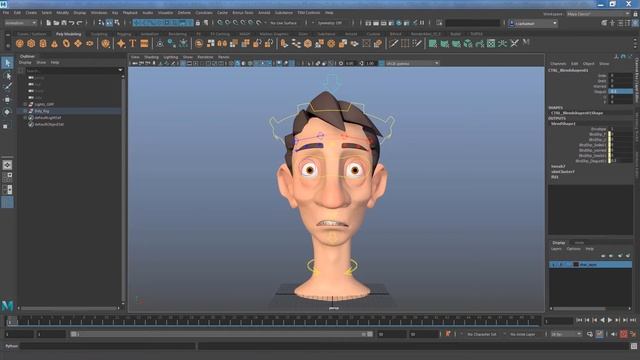640x360 pixels.
Task: Open the frame rate fps dropdown
Action: tap(566, 334)
